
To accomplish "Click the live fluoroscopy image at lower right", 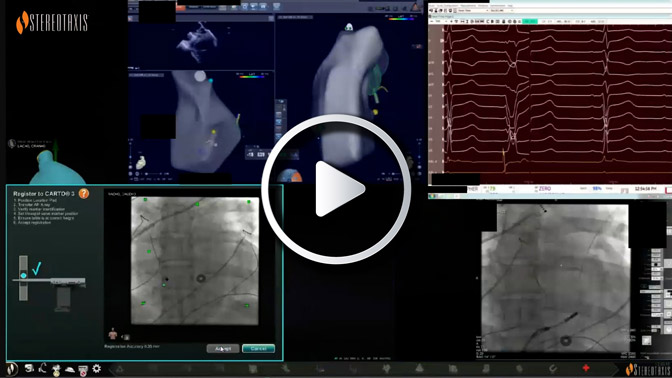I will [x=556, y=279].
